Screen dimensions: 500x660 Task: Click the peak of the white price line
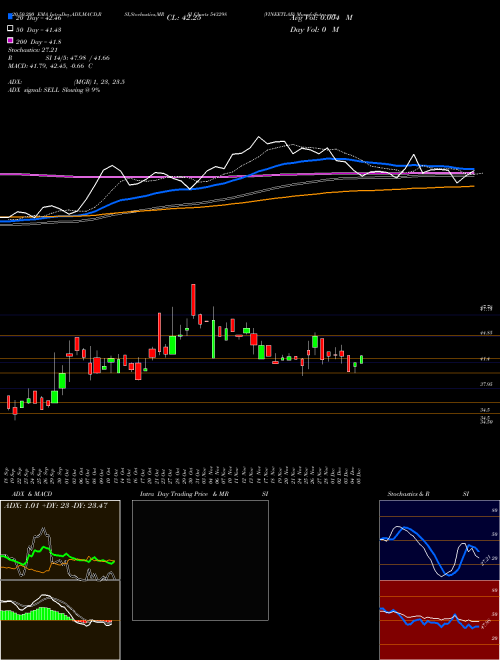259,137
